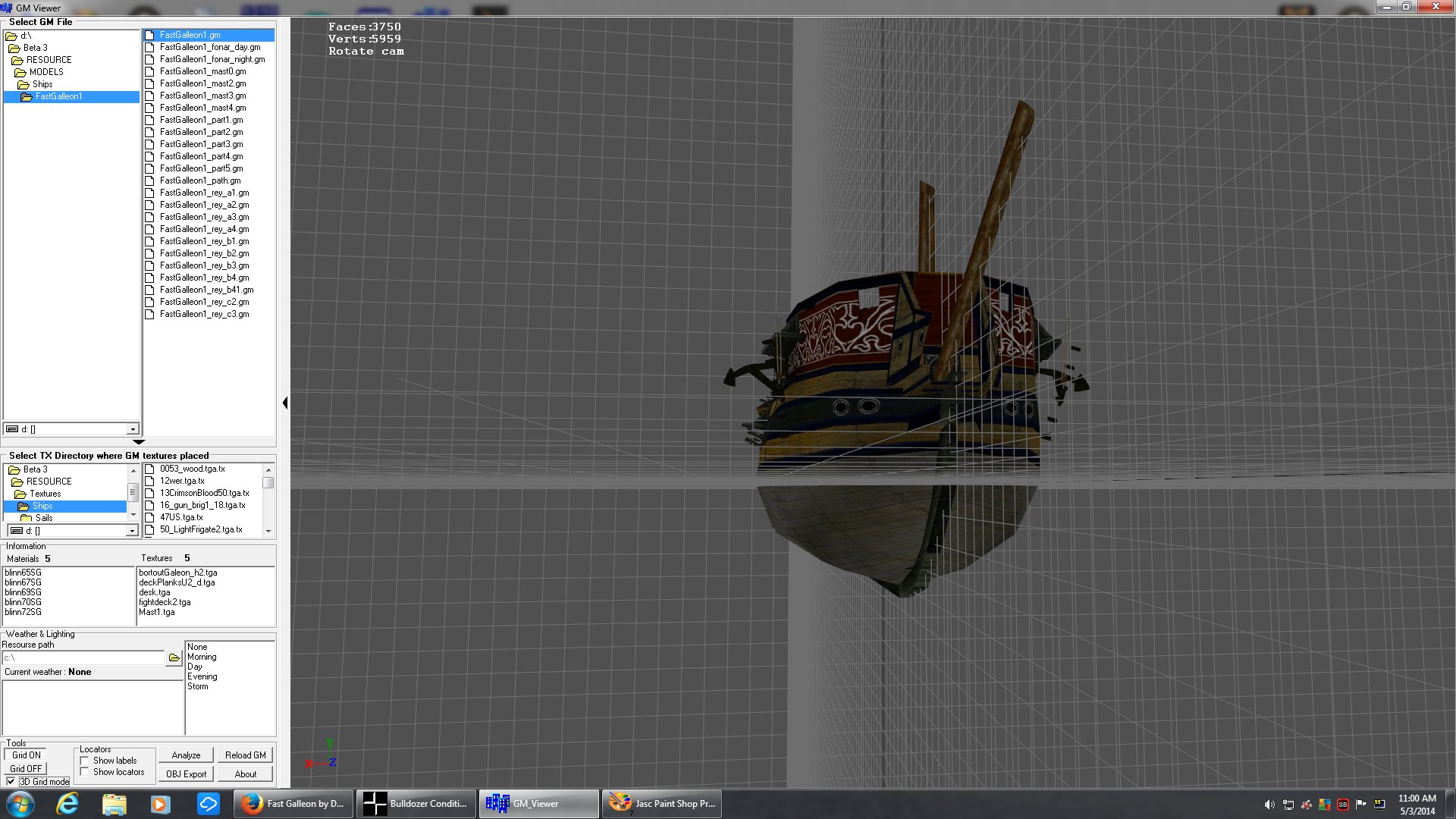Select the deckPlanksU2_d.tga texture entry

pyautogui.click(x=177, y=582)
